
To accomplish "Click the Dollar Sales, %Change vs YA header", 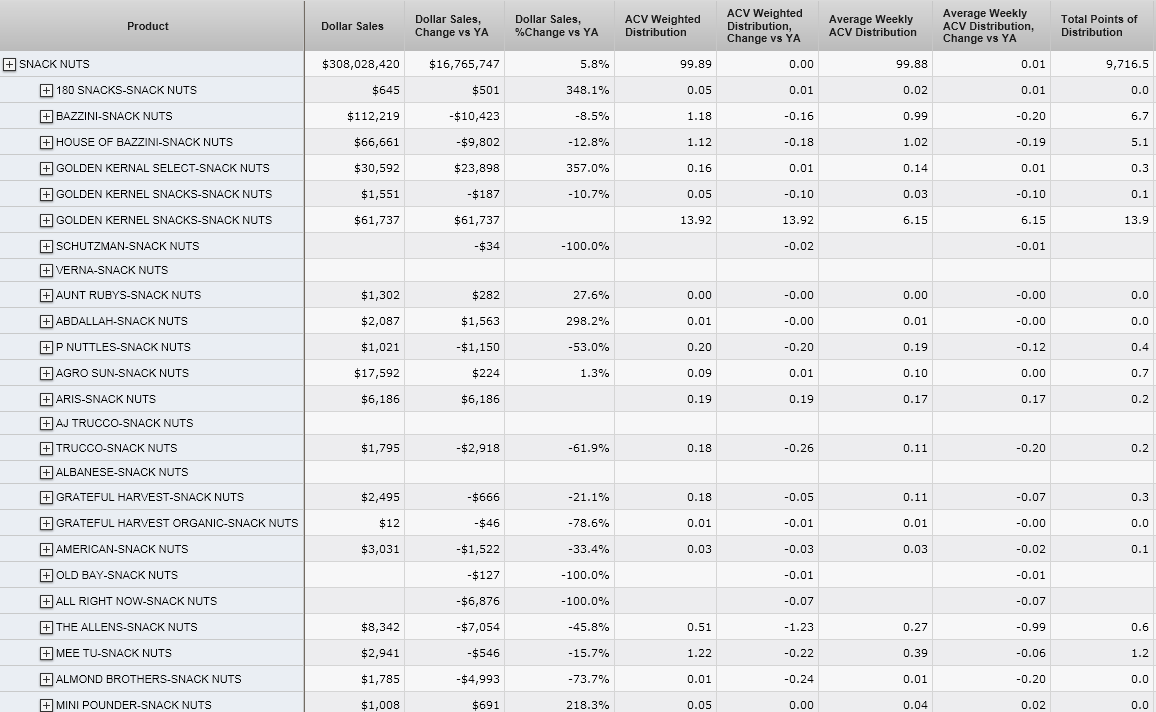I will (556, 26).
